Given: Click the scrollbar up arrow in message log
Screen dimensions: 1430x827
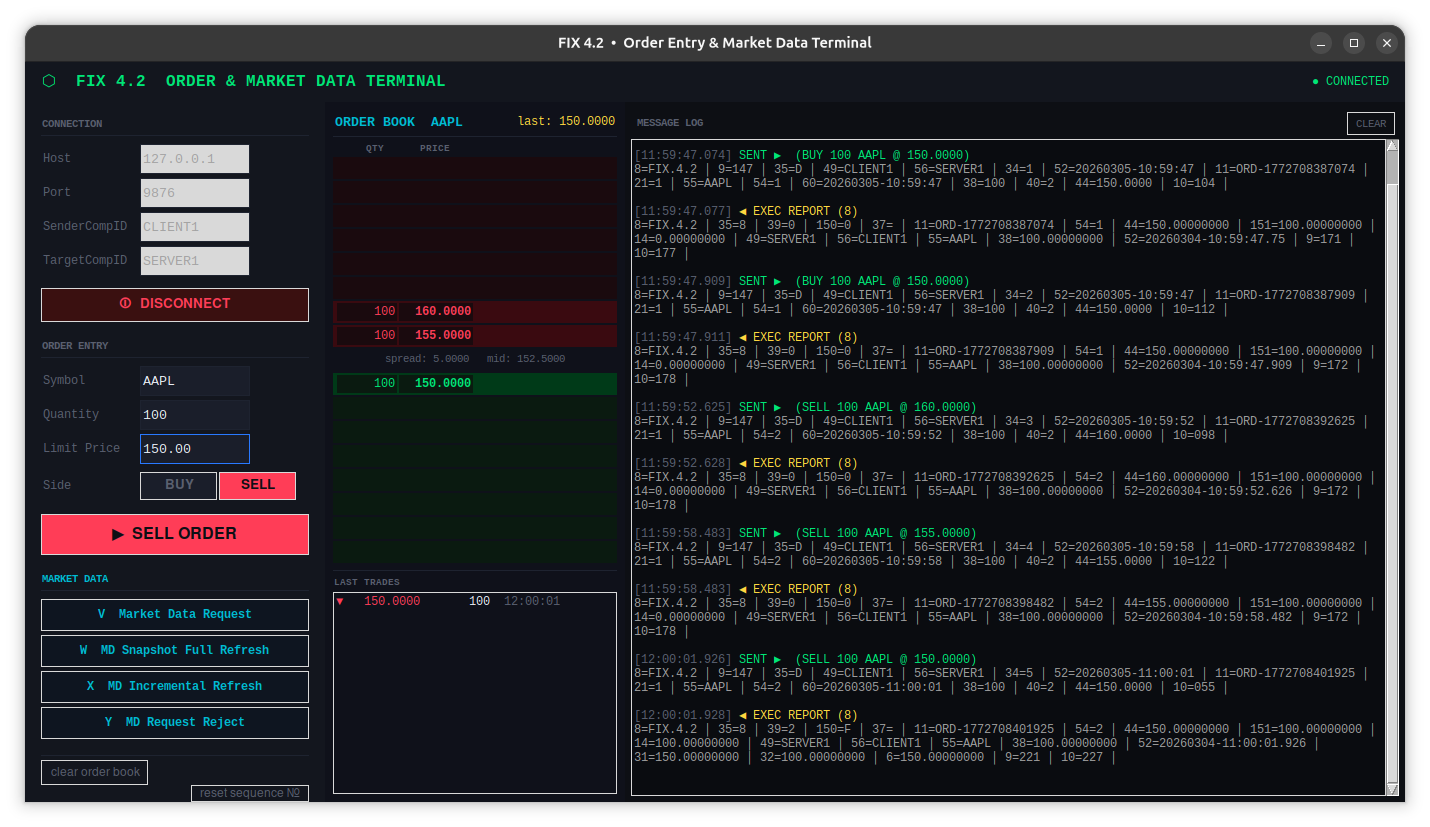Looking at the screenshot, I should click(x=1392, y=147).
